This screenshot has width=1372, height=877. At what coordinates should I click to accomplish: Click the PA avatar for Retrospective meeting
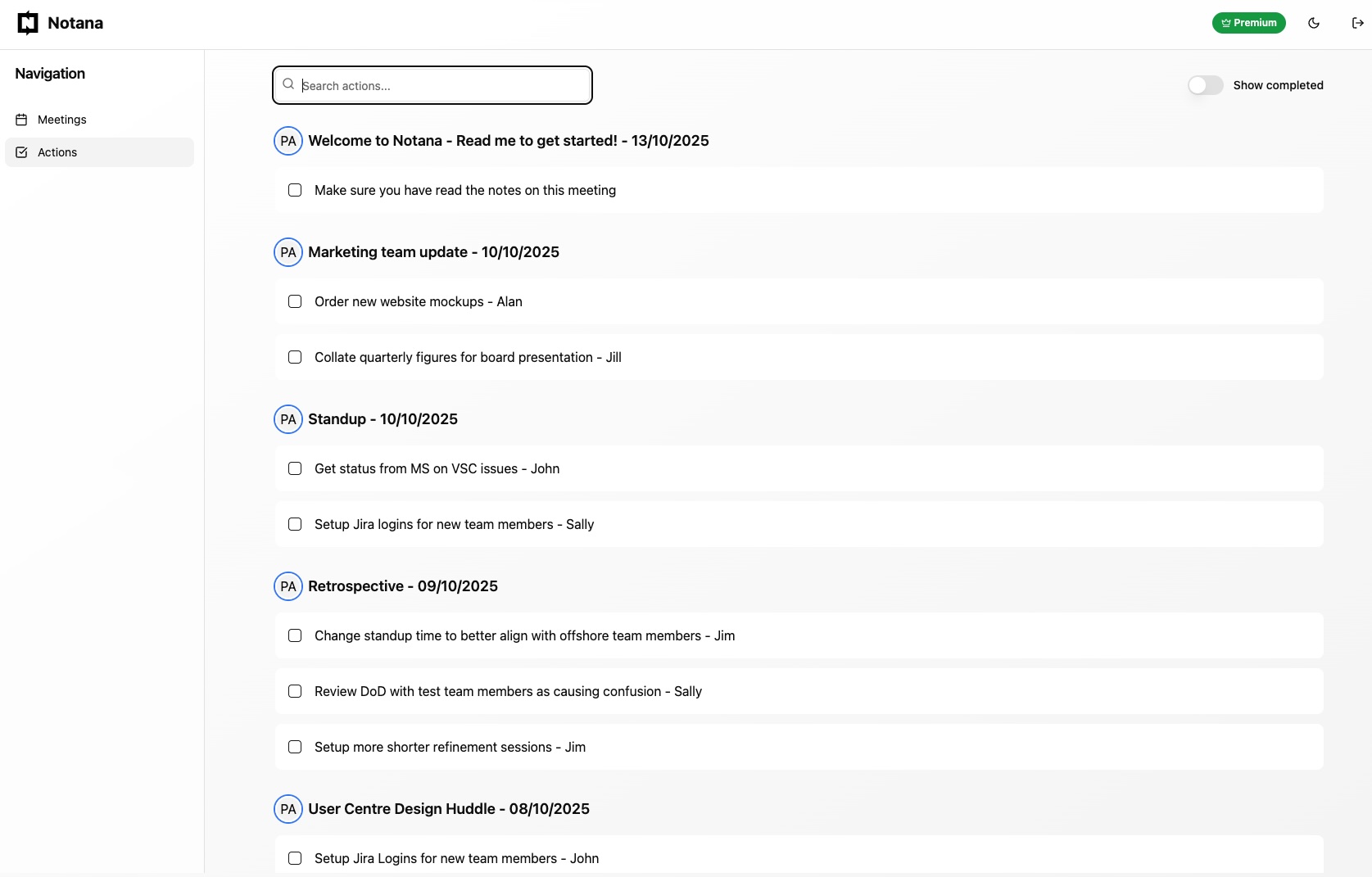point(288,586)
